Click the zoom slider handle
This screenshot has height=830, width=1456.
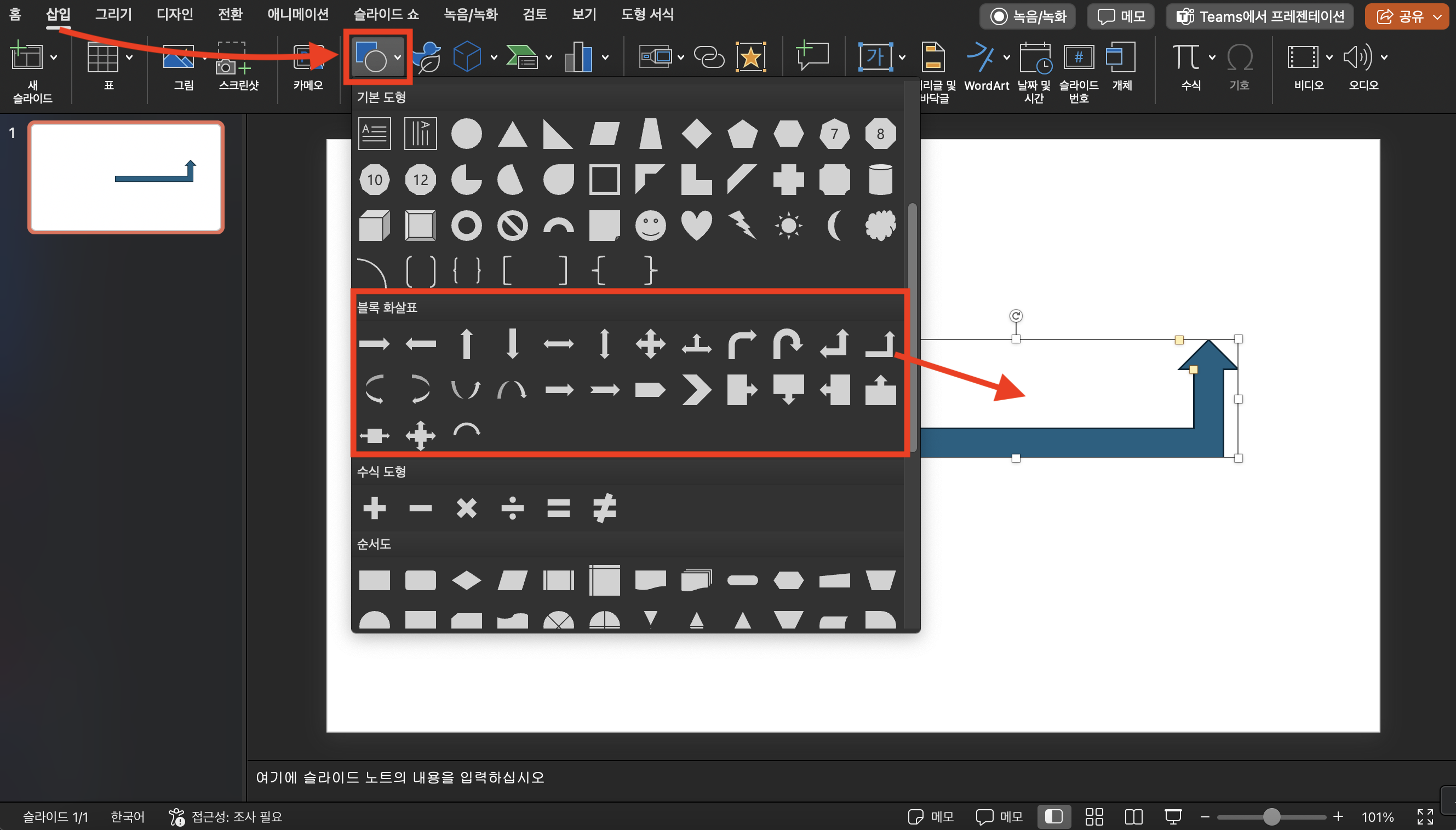tap(1271, 816)
